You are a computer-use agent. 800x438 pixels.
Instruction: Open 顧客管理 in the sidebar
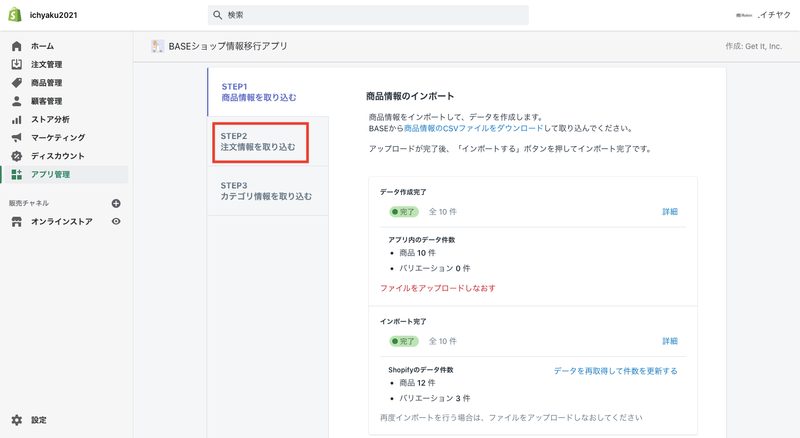tap(46, 101)
